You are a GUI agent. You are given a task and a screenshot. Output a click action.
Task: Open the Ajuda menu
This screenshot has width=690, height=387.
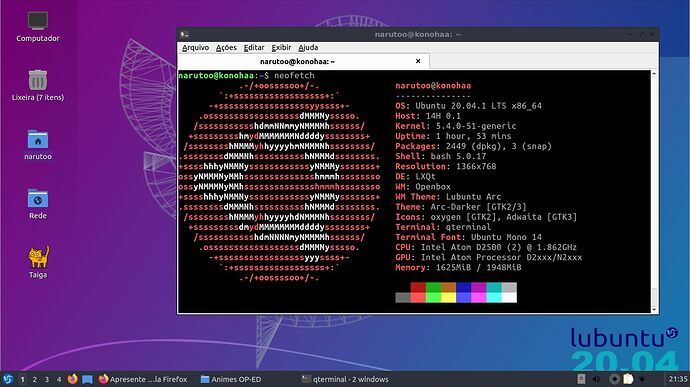tap(308, 48)
